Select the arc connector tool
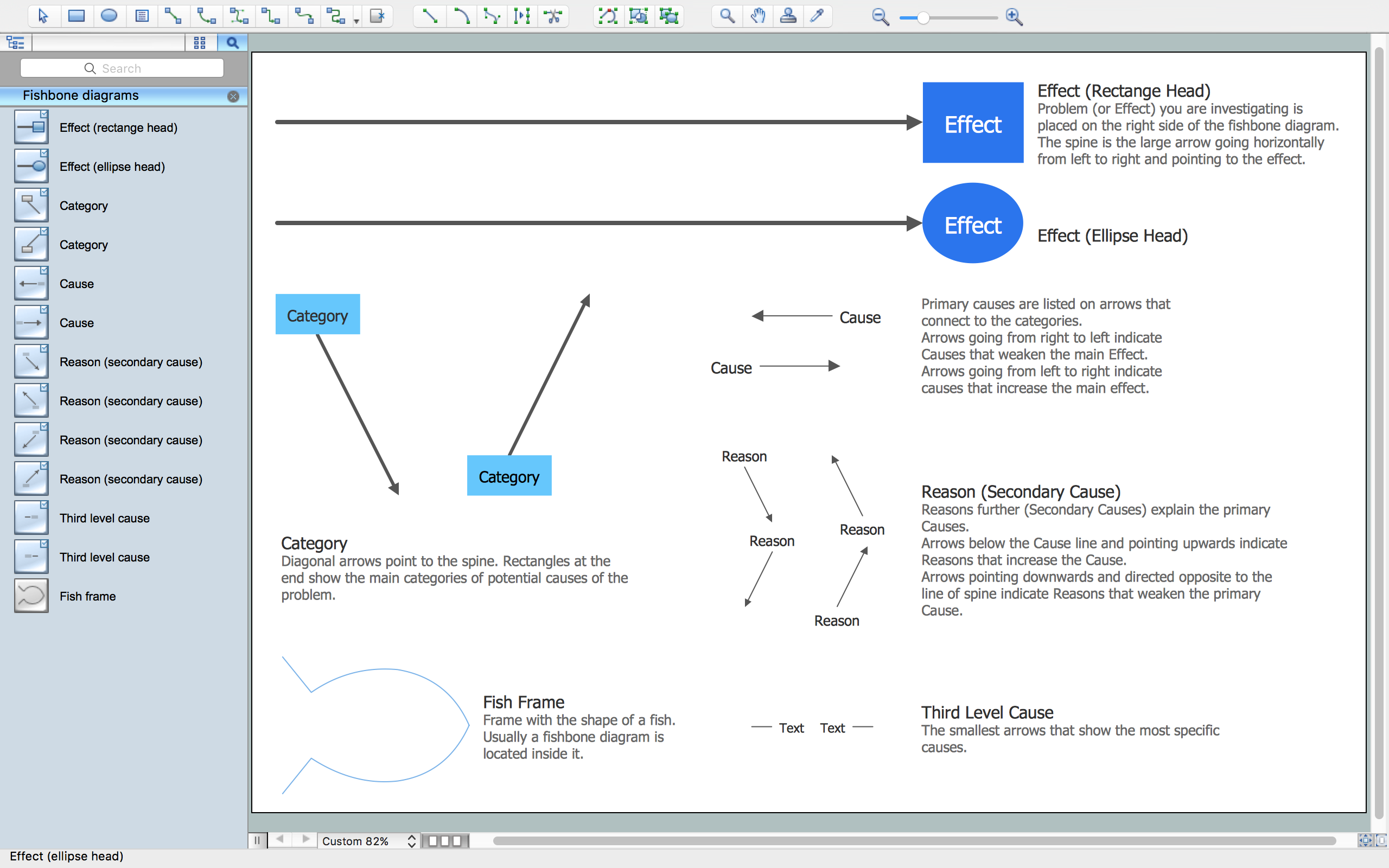This screenshot has width=1389, height=868. [206, 16]
